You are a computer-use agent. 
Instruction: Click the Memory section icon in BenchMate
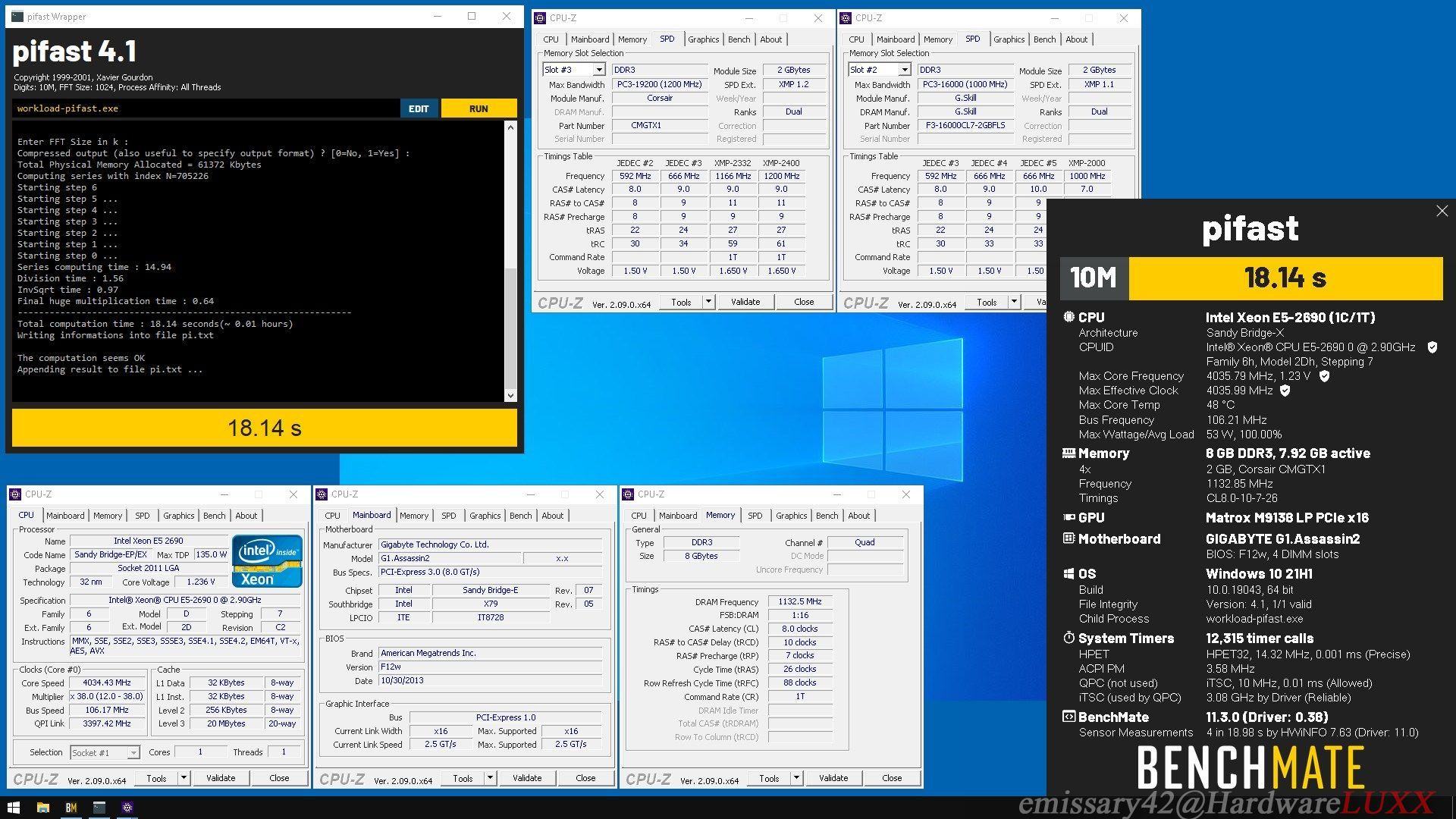(1068, 453)
